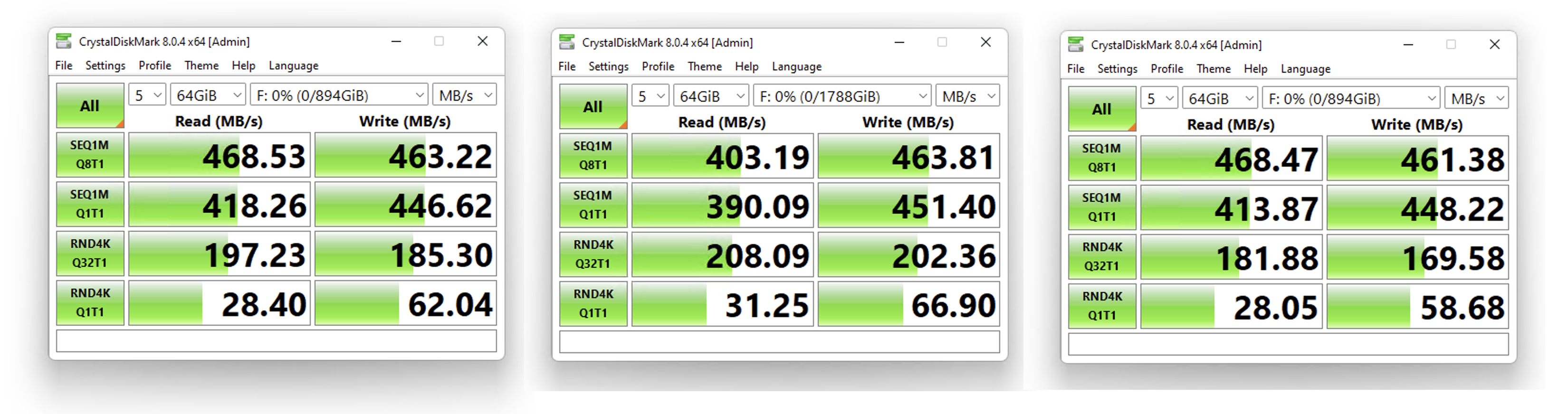
Task: Open Help menu in middle window
Action: 746,66
